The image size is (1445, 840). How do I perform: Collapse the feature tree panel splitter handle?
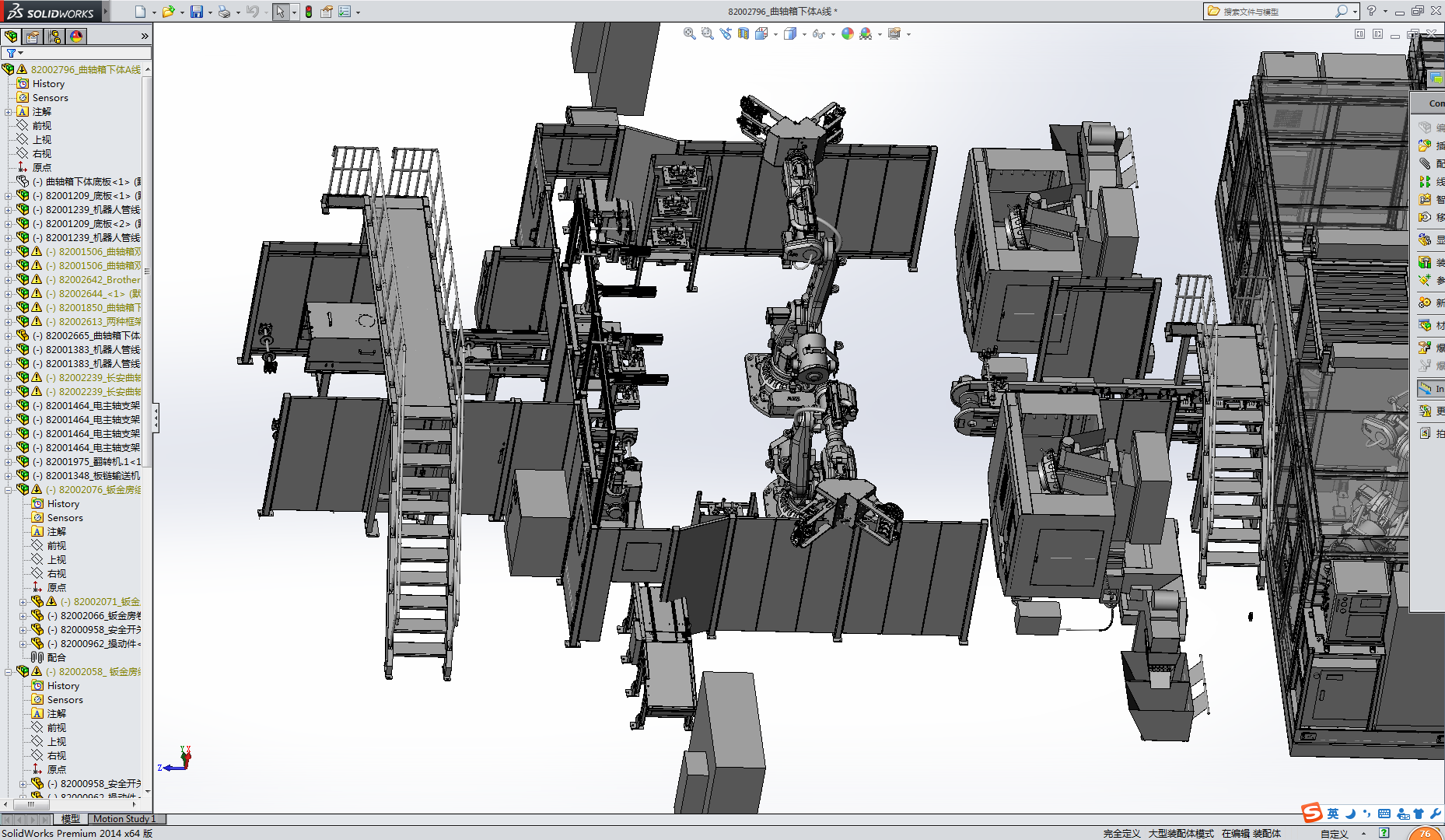click(x=156, y=418)
